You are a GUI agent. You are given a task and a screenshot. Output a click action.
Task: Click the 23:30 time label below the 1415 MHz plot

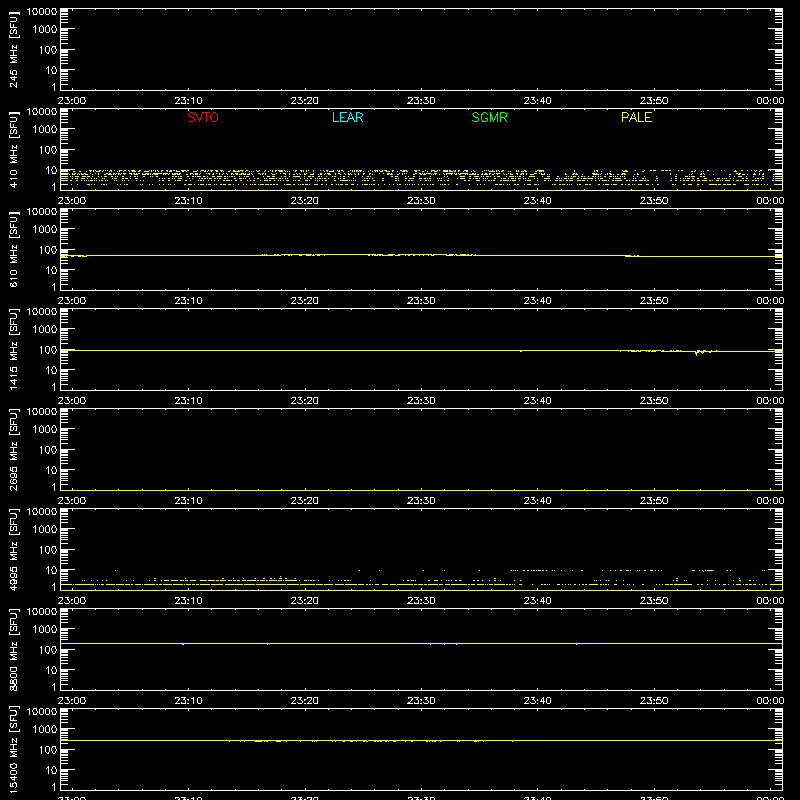[x=421, y=401]
